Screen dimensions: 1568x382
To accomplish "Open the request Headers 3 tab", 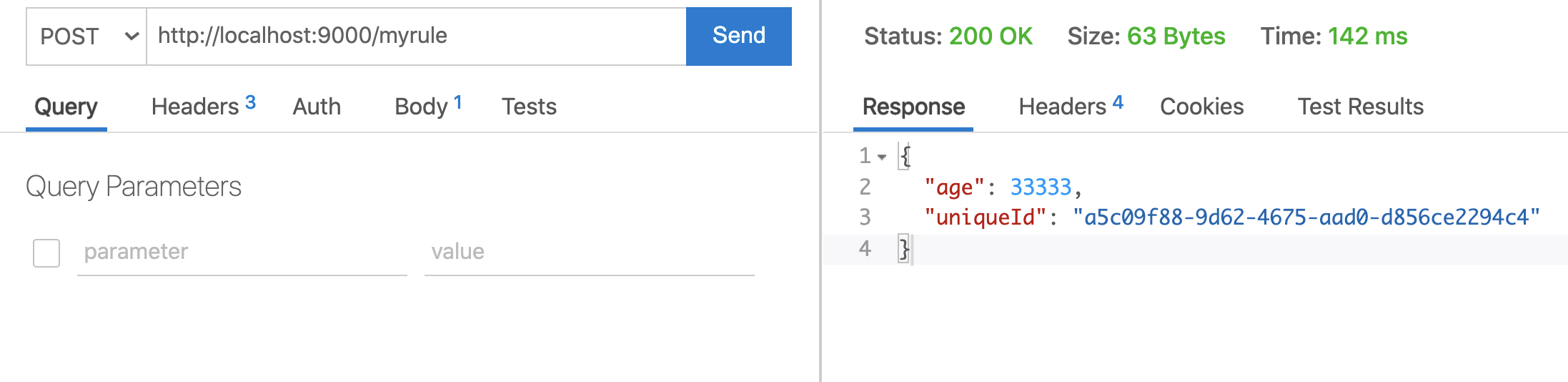I will pyautogui.click(x=204, y=107).
